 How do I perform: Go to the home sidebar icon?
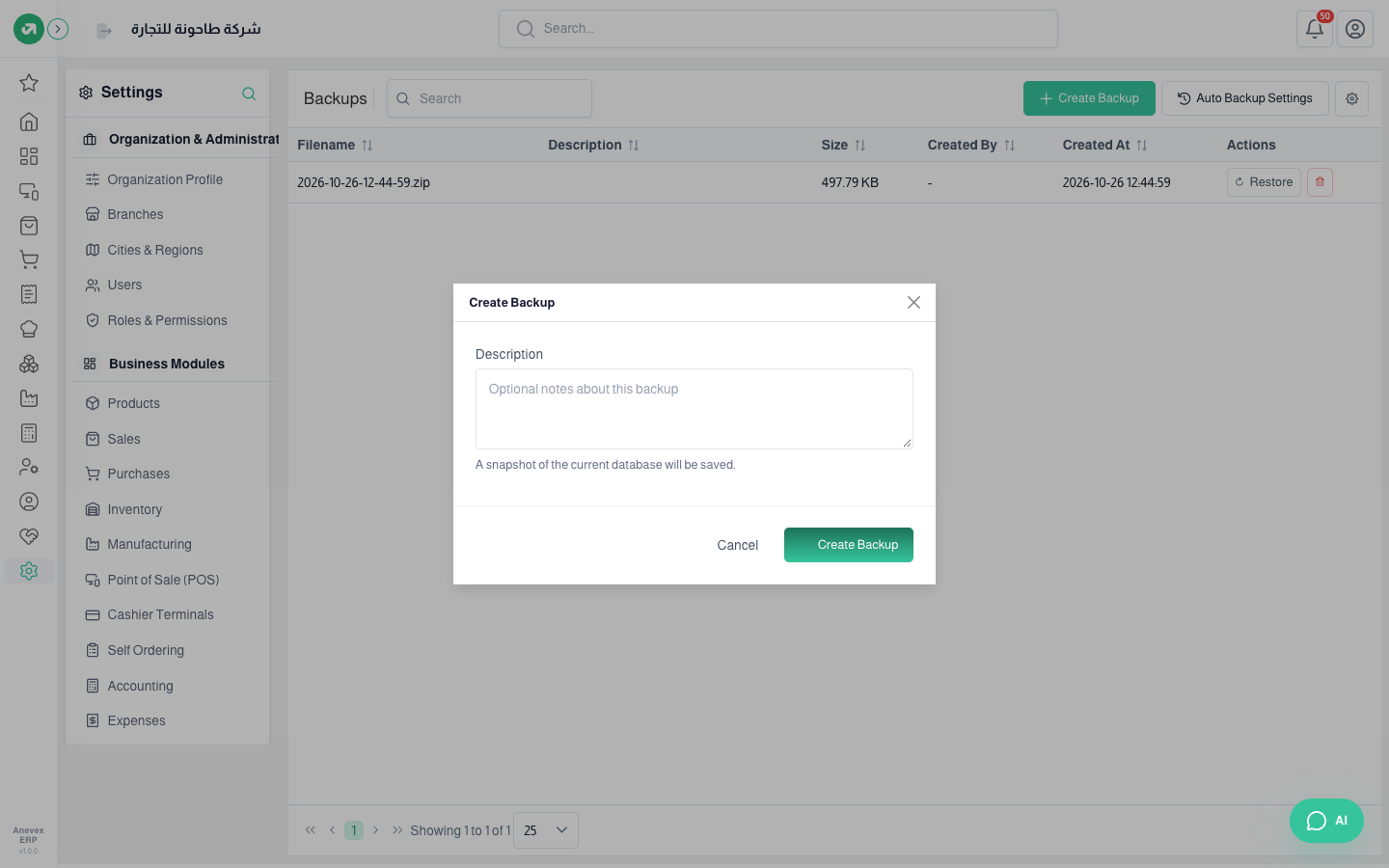[x=29, y=122]
